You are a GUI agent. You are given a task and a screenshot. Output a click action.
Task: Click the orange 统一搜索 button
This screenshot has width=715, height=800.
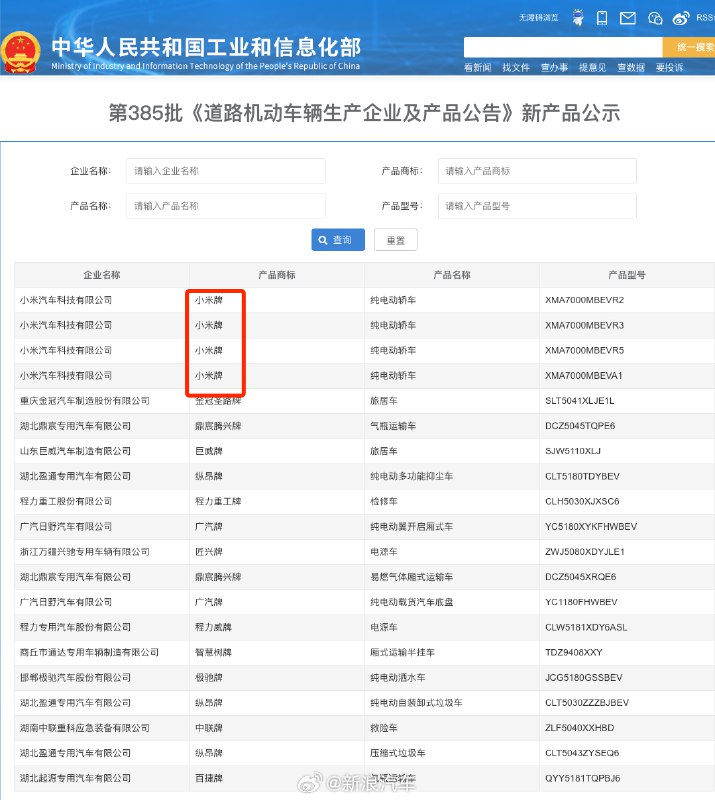(689, 47)
